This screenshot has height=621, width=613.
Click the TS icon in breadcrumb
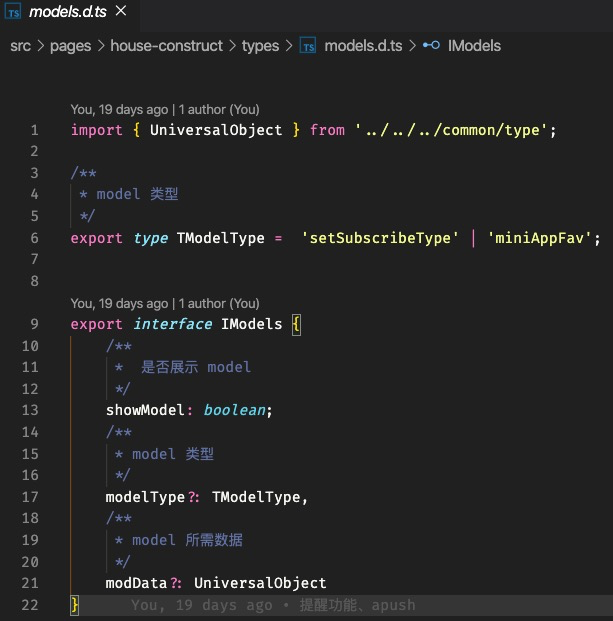(x=308, y=46)
